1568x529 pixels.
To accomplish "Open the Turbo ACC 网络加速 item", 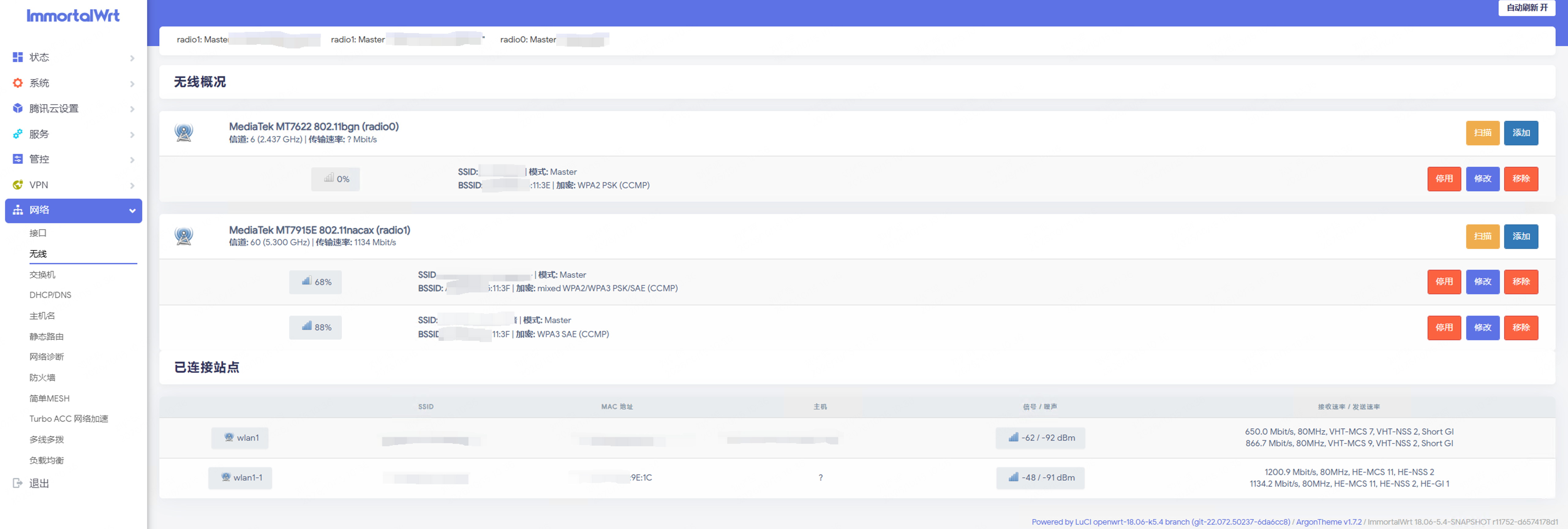I will [x=69, y=419].
